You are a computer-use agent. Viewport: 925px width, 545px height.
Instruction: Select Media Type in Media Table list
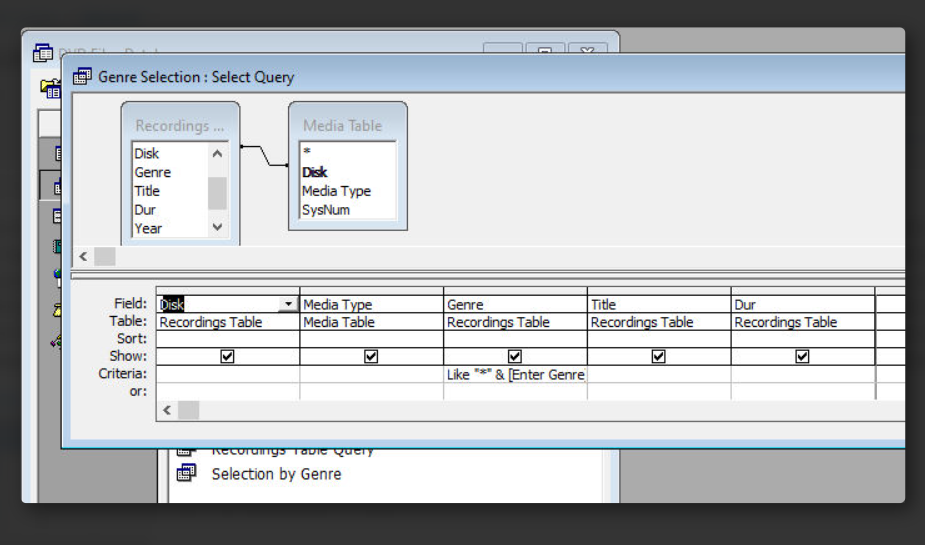coord(336,191)
